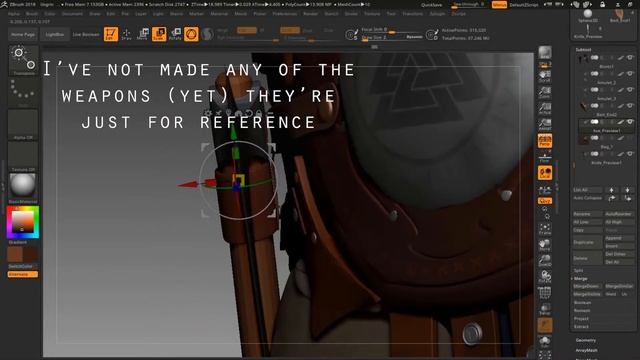The image size is (640, 360).
Task: Collapse the Merge section
Action: point(580,278)
